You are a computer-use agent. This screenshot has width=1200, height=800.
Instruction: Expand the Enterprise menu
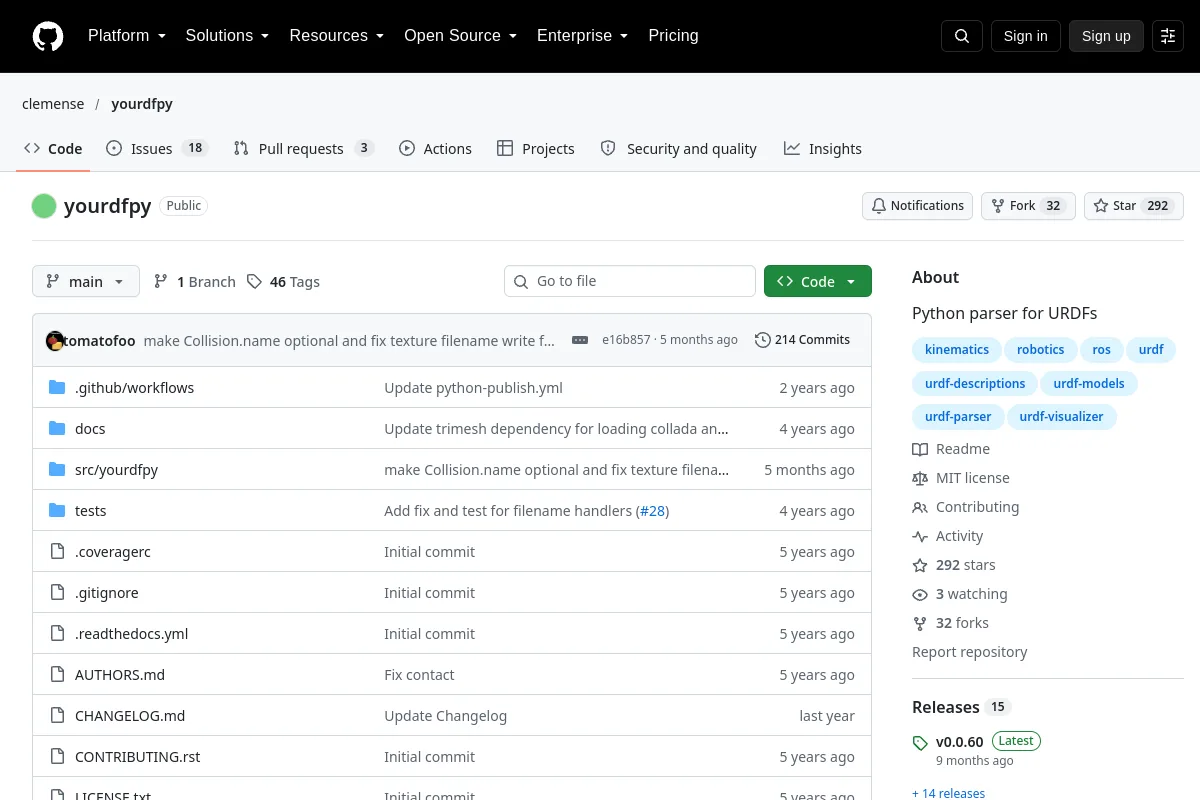(x=583, y=36)
